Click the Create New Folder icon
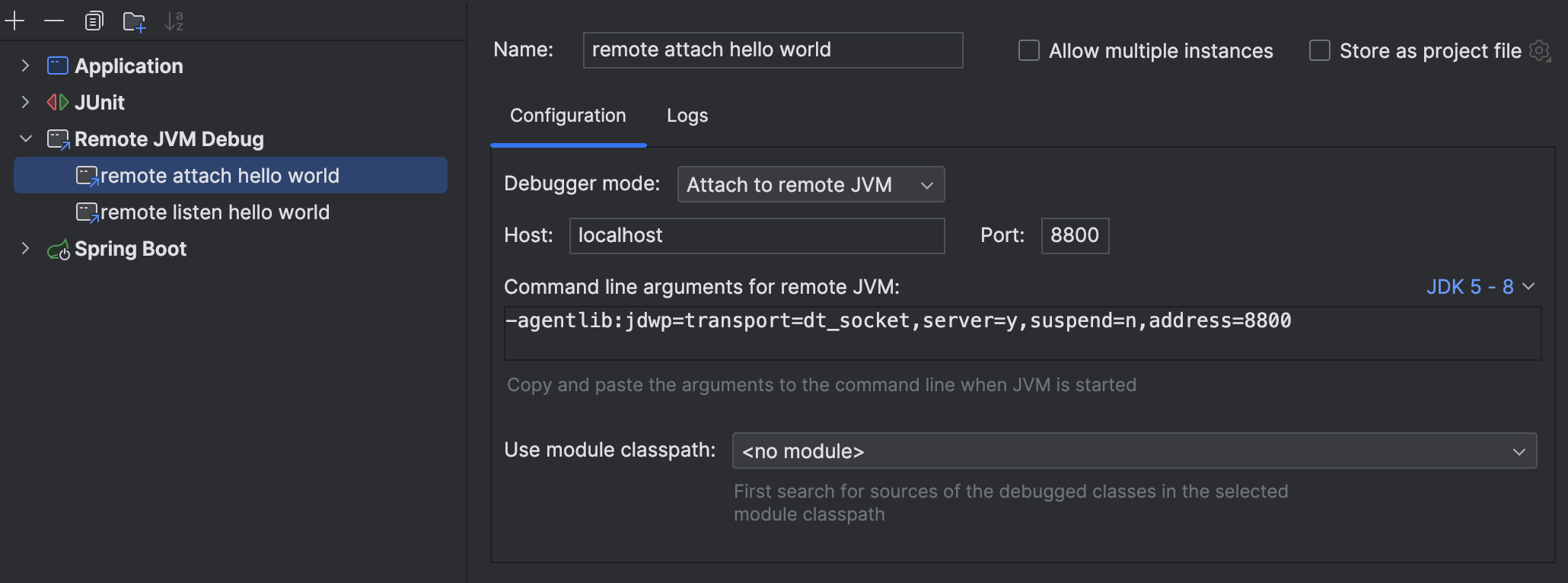Screen dimensions: 1568x583 pyautogui.click(x=134, y=22)
